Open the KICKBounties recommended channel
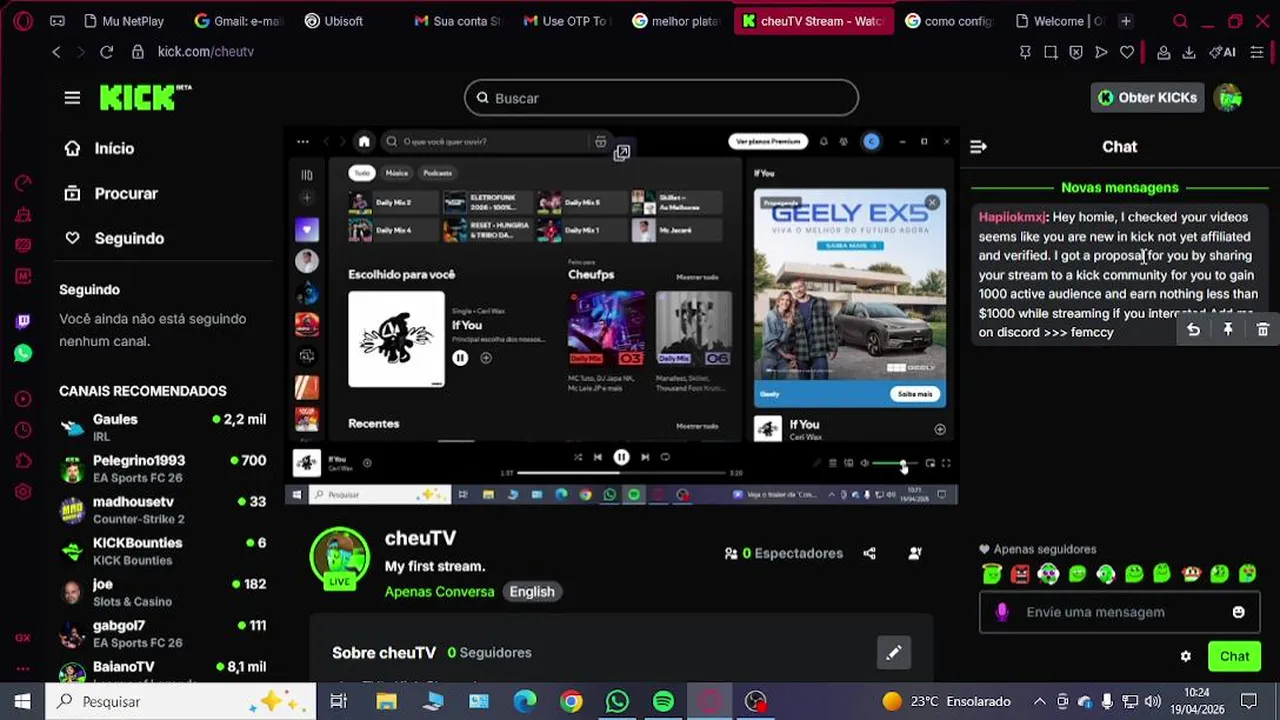The image size is (1280, 720). coord(163,551)
